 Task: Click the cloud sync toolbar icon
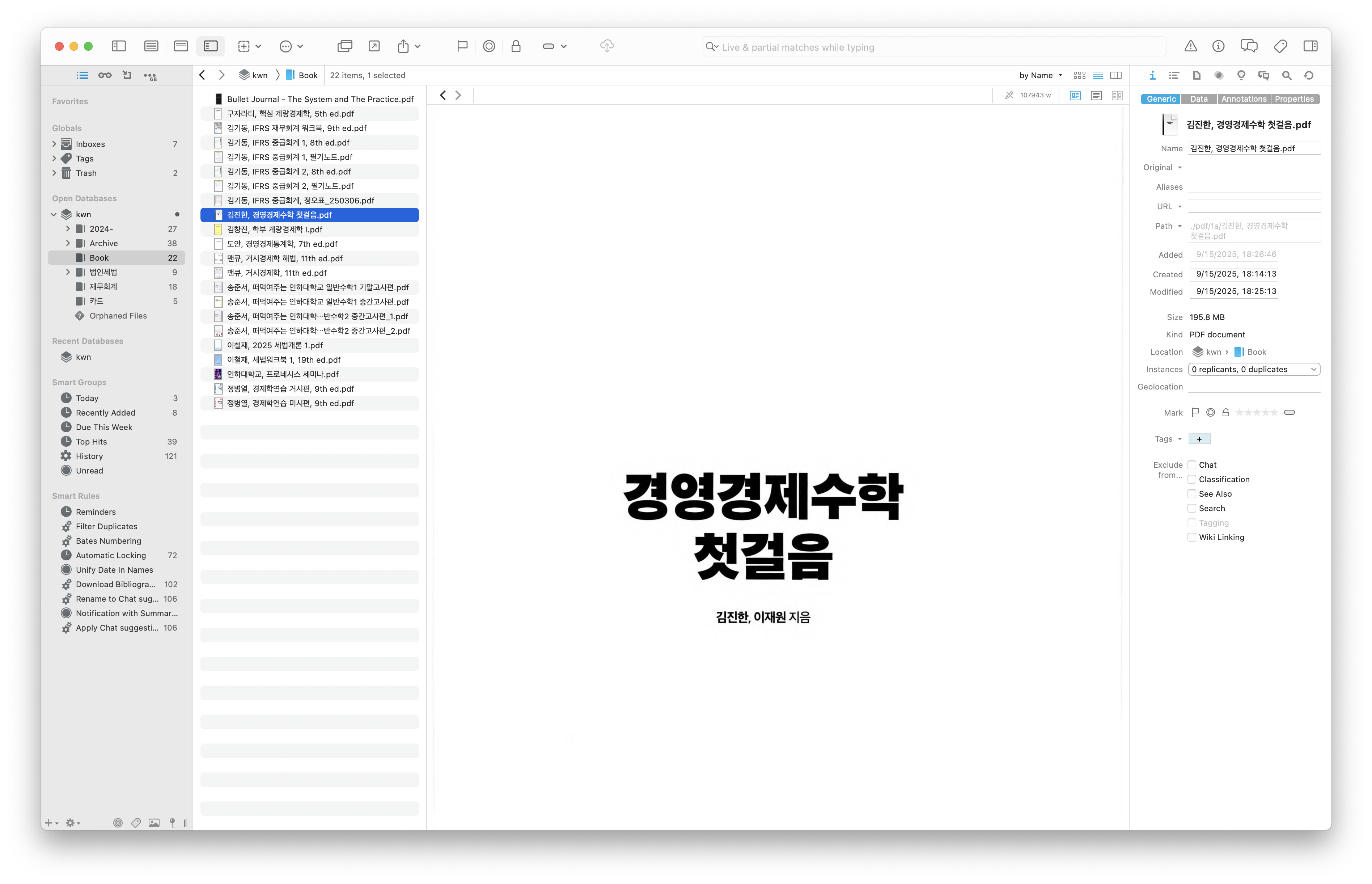[606, 46]
